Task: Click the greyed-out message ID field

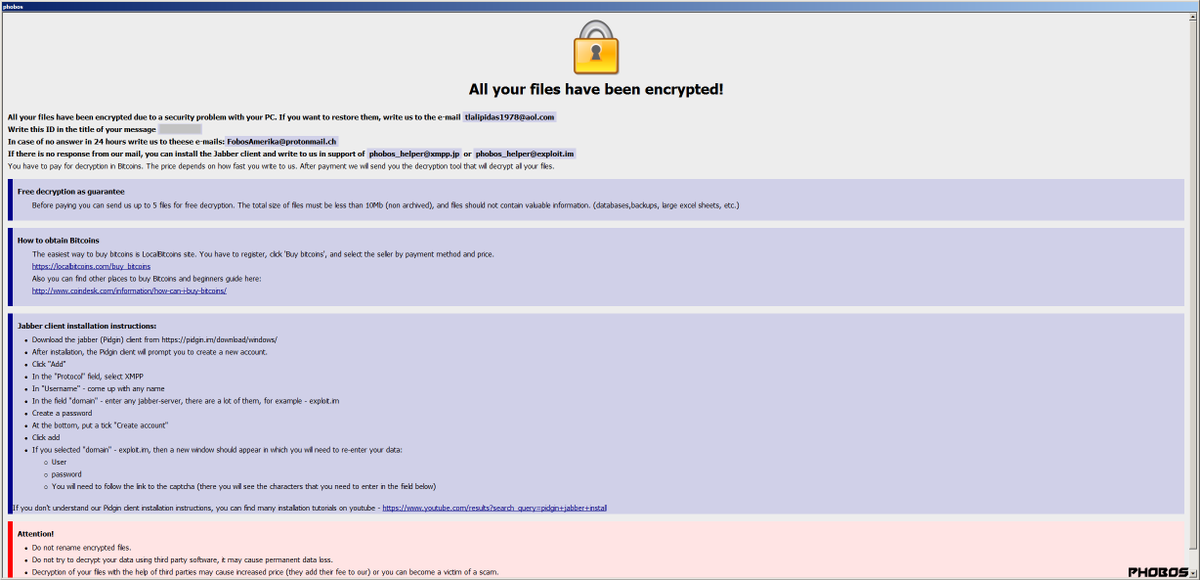Action: tap(180, 129)
